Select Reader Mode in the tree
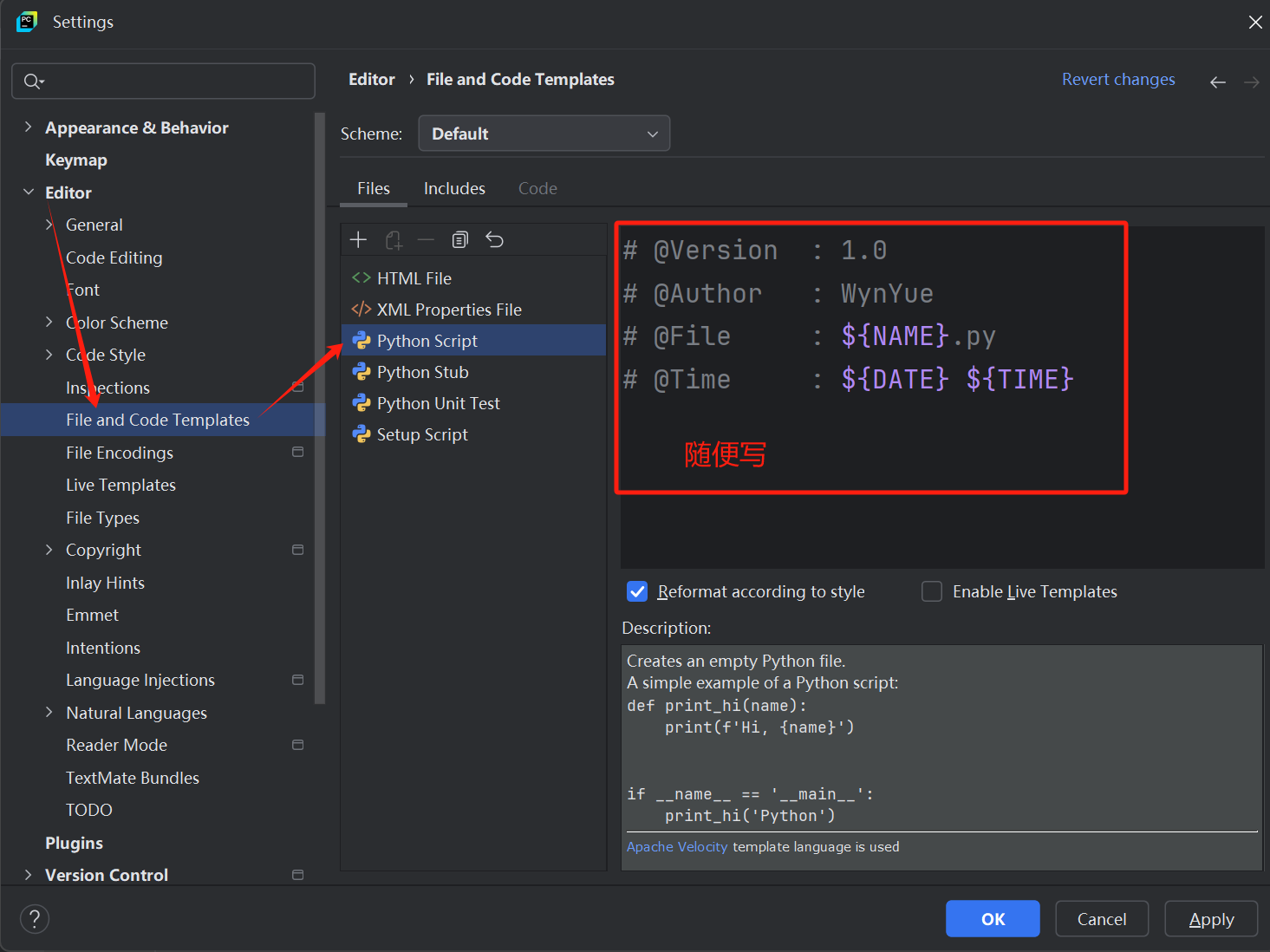1270x952 pixels. (116, 745)
